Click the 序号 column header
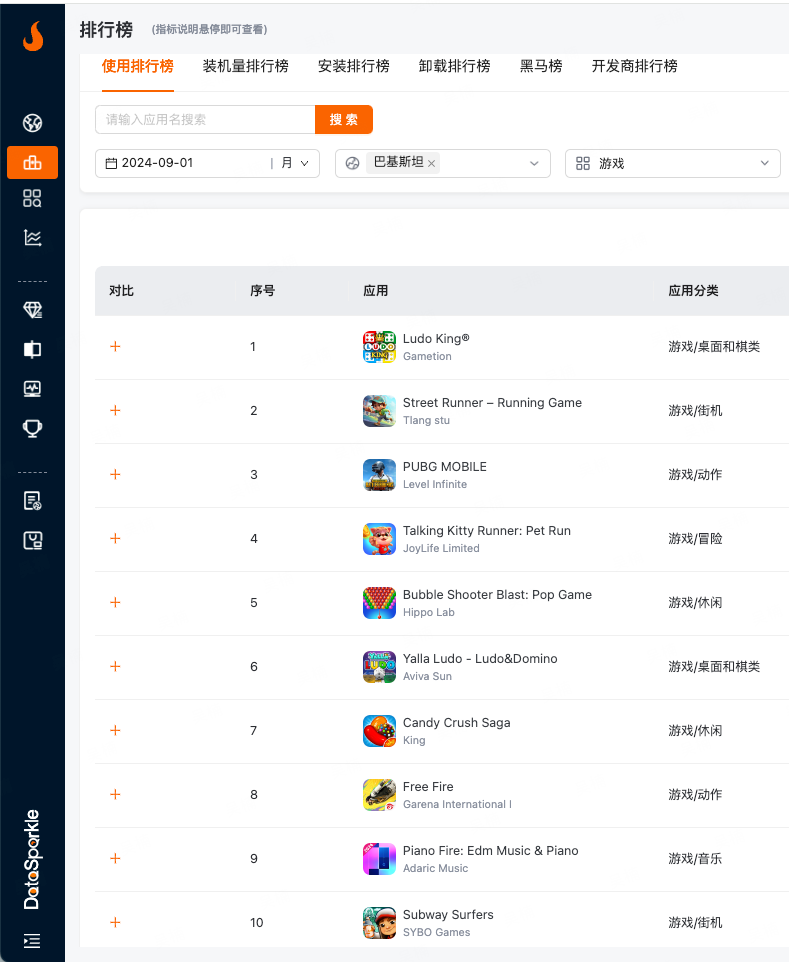Screen dimensions: 789x962 (263, 291)
